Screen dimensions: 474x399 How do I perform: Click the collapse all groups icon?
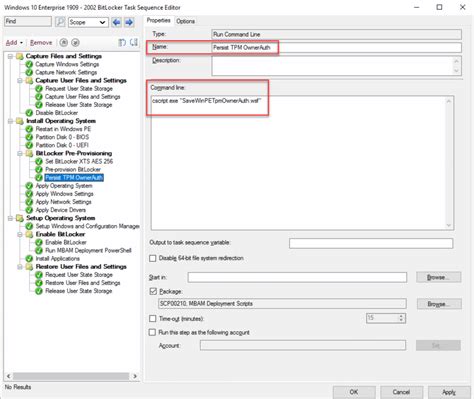click(134, 42)
